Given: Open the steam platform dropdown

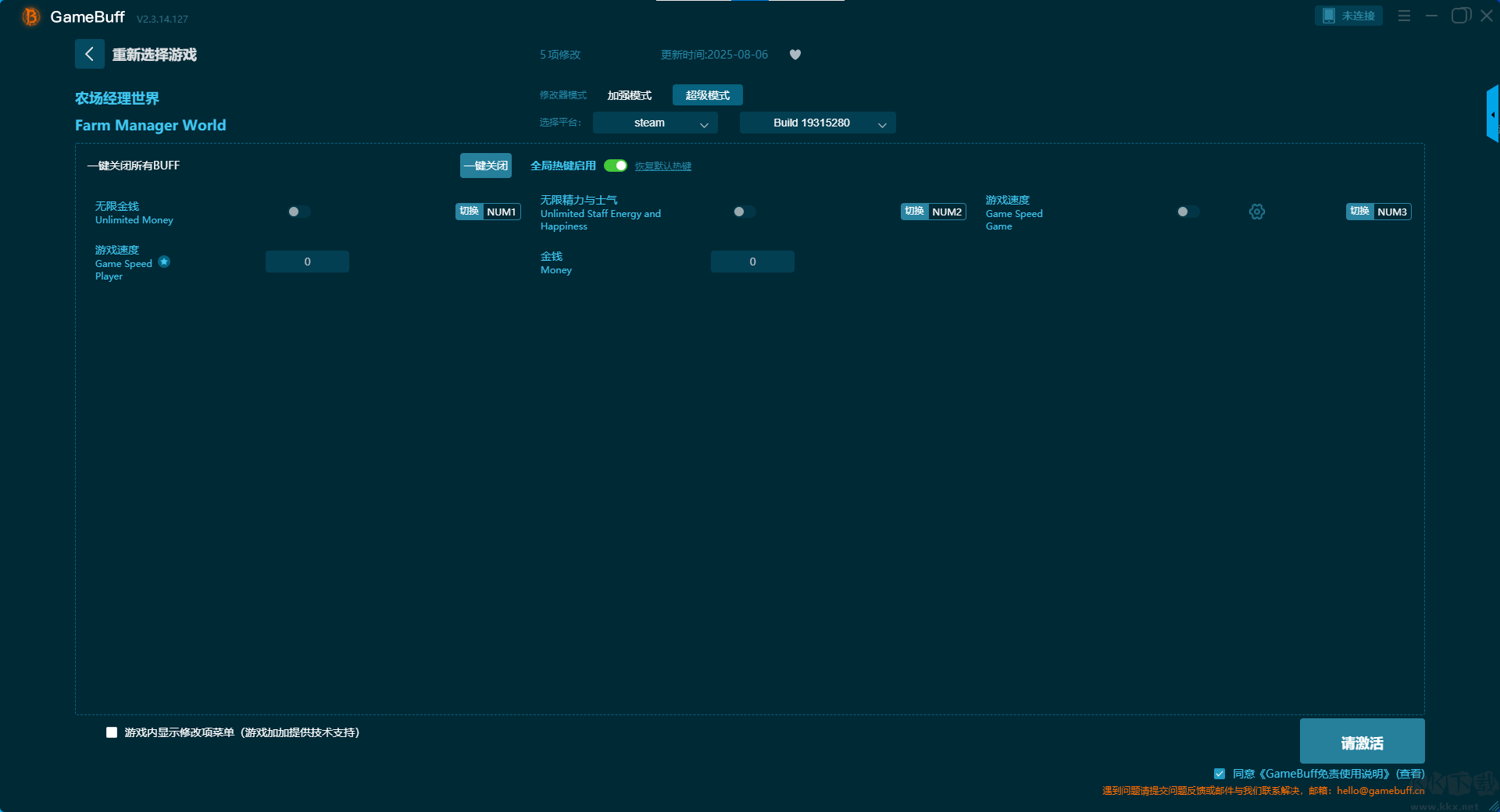Looking at the screenshot, I should pyautogui.click(x=655, y=123).
